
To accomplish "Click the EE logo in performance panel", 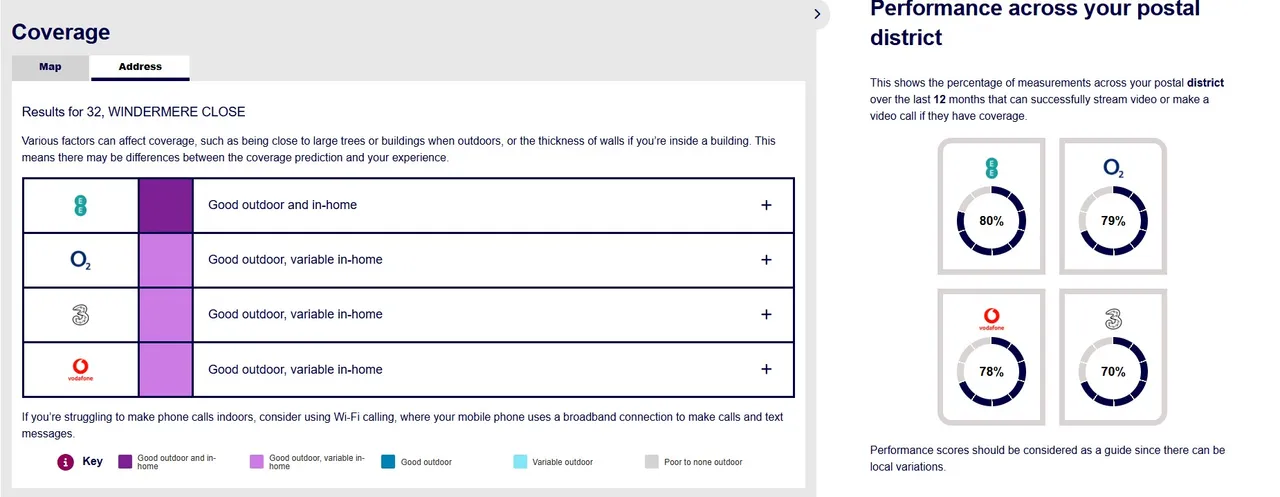I will 992,167.
